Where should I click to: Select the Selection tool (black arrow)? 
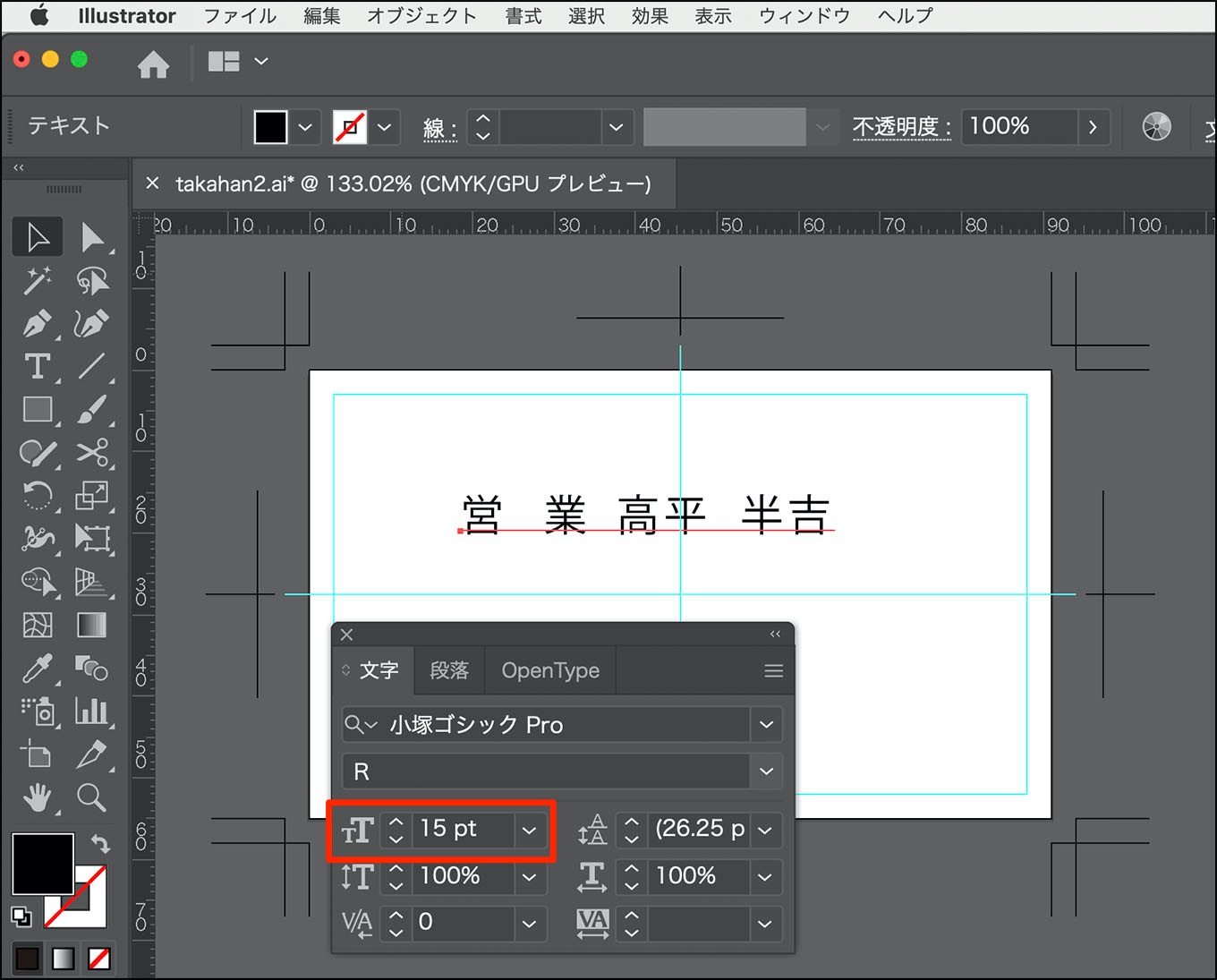(x=38, y=237)
